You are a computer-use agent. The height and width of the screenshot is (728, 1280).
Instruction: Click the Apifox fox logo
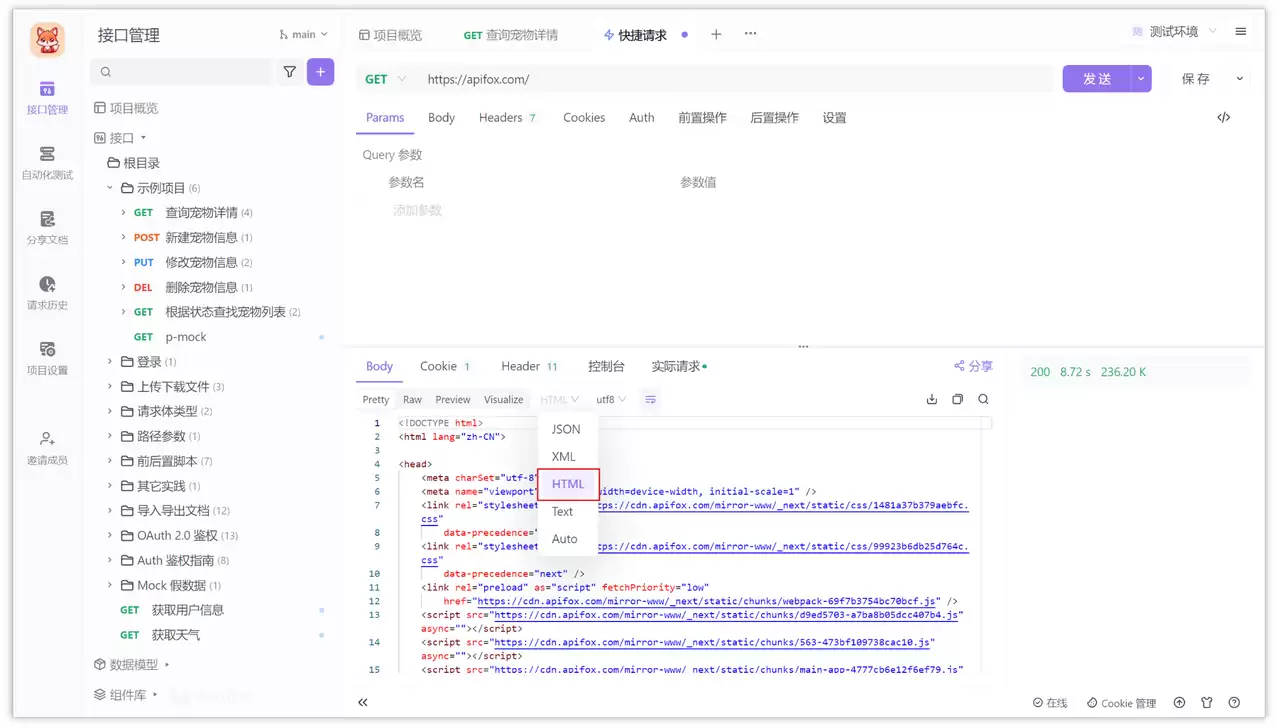[47, 40]
